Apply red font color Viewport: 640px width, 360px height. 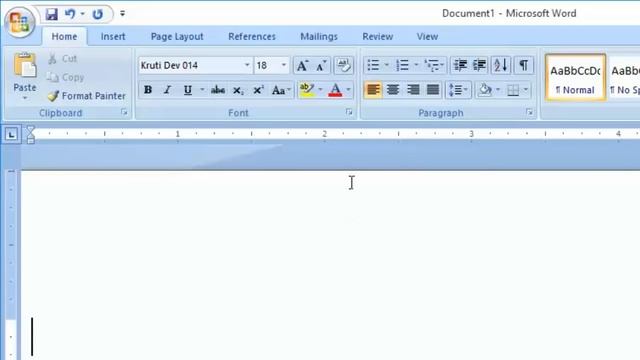(x=335, y=90)
